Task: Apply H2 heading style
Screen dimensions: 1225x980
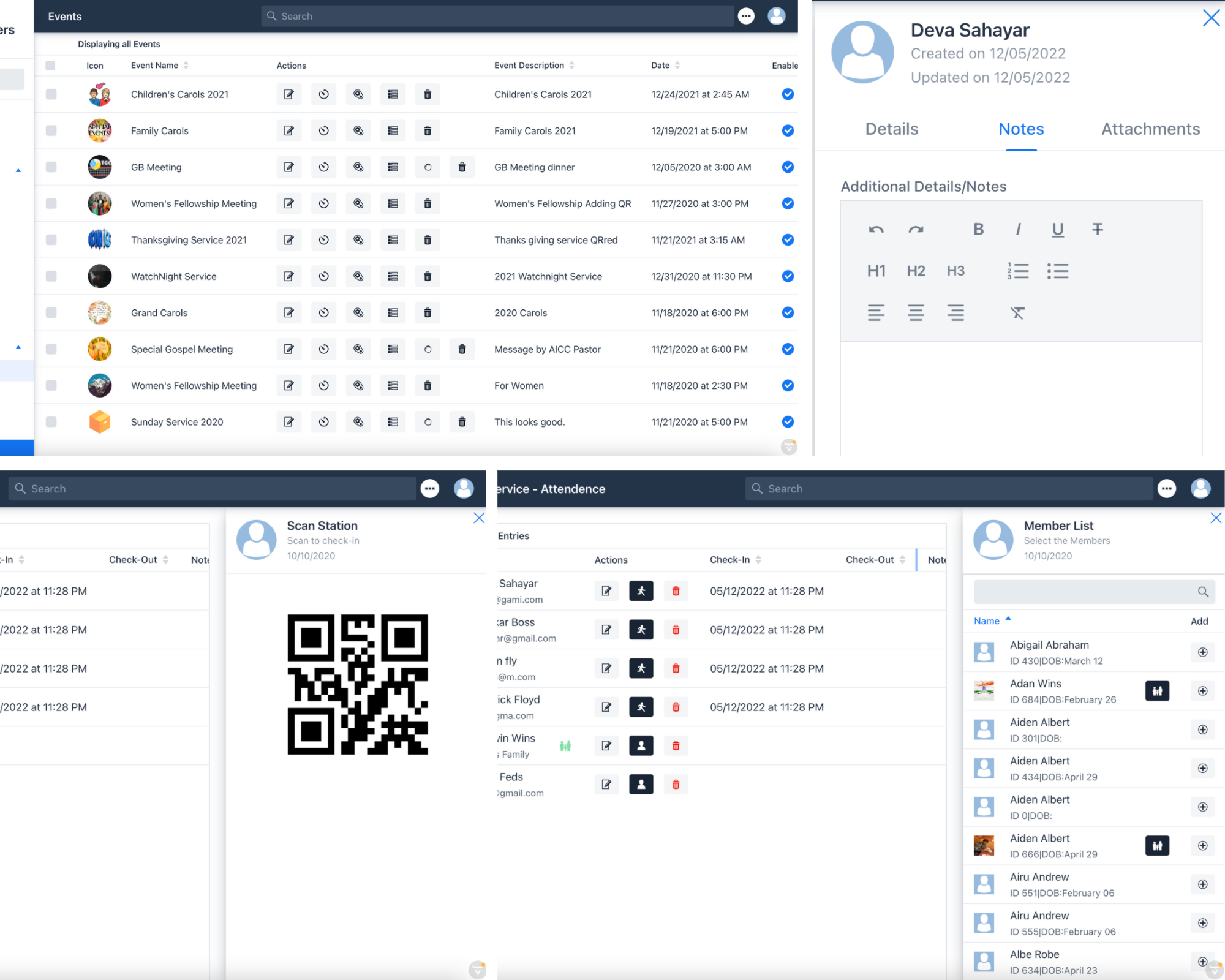Action: click(x=916, y=271)
